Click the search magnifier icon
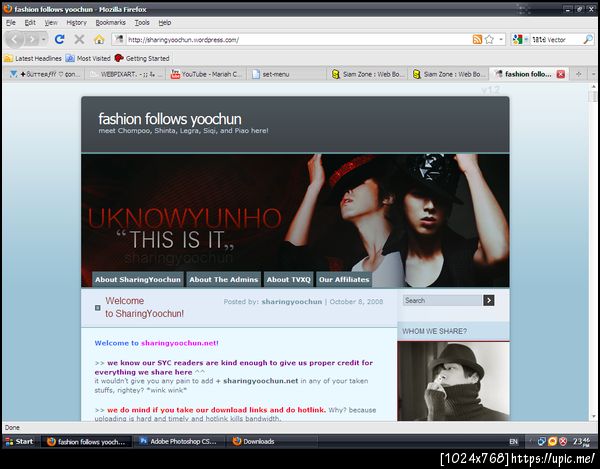The height and width of the screenshot is (469, 600). click(x=588, y=39)
